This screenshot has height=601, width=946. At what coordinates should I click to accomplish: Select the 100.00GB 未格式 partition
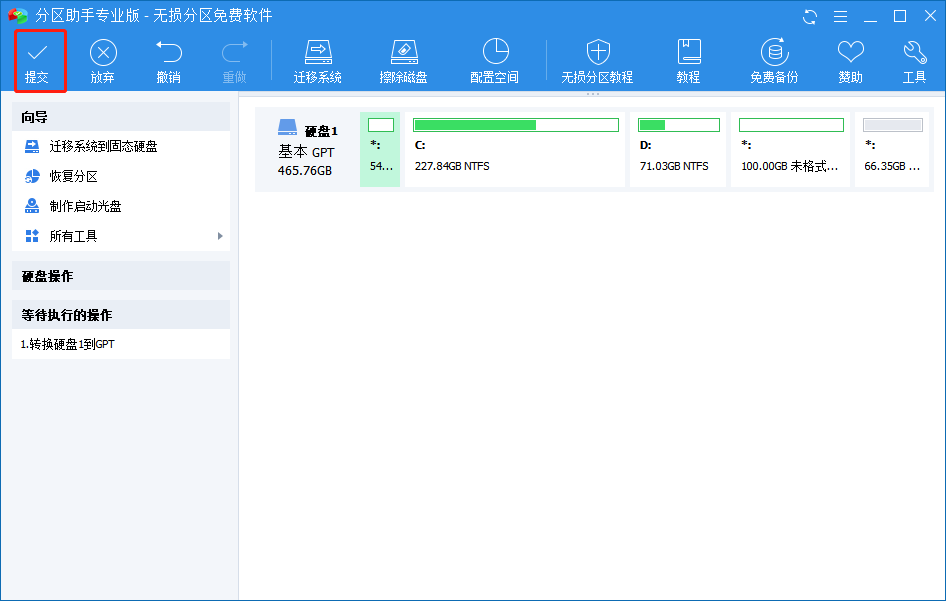[x=790, y=149]
